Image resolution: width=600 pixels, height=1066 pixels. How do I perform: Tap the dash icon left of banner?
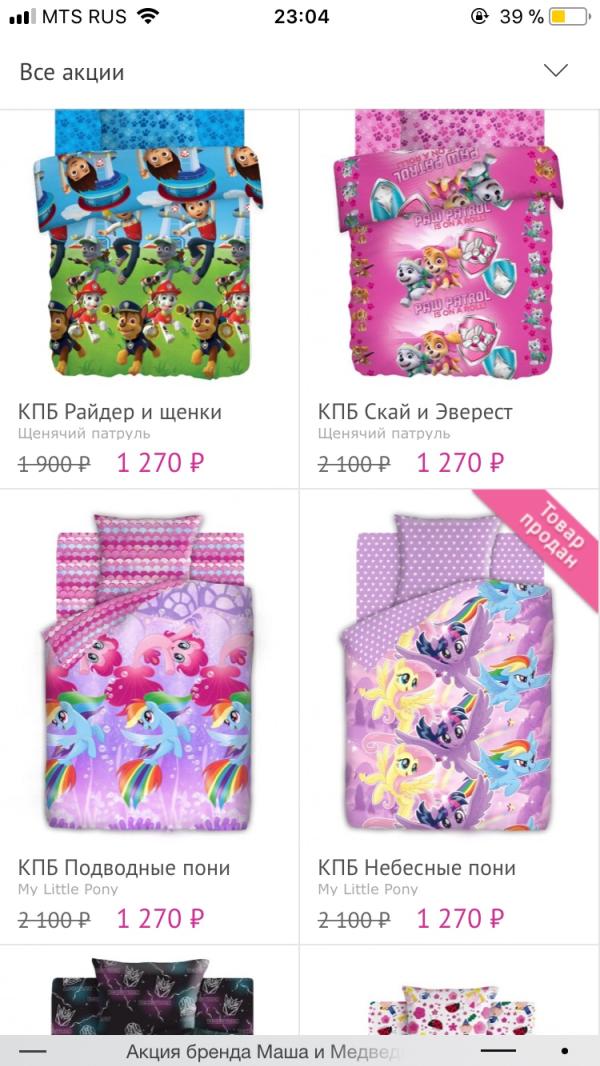tap(32, 1052)
